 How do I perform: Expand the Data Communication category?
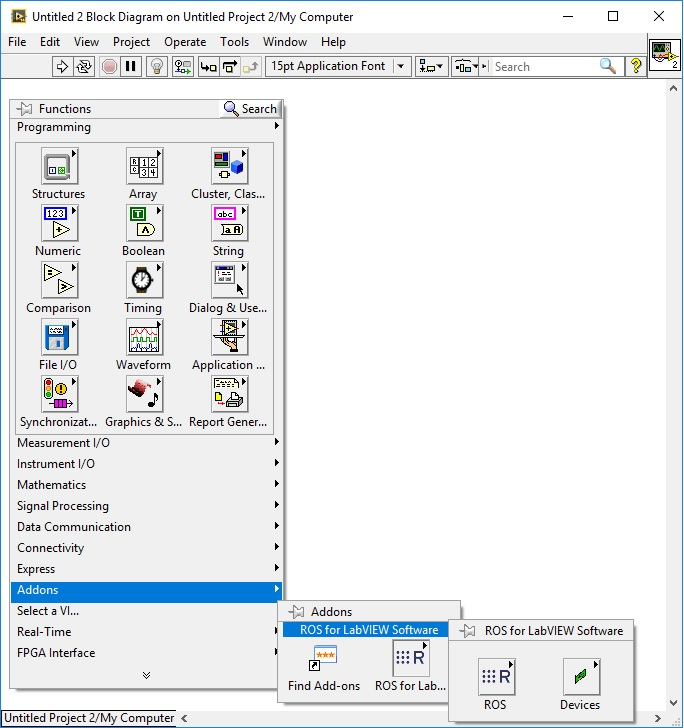pyautogui.click(x=146, y=526)
